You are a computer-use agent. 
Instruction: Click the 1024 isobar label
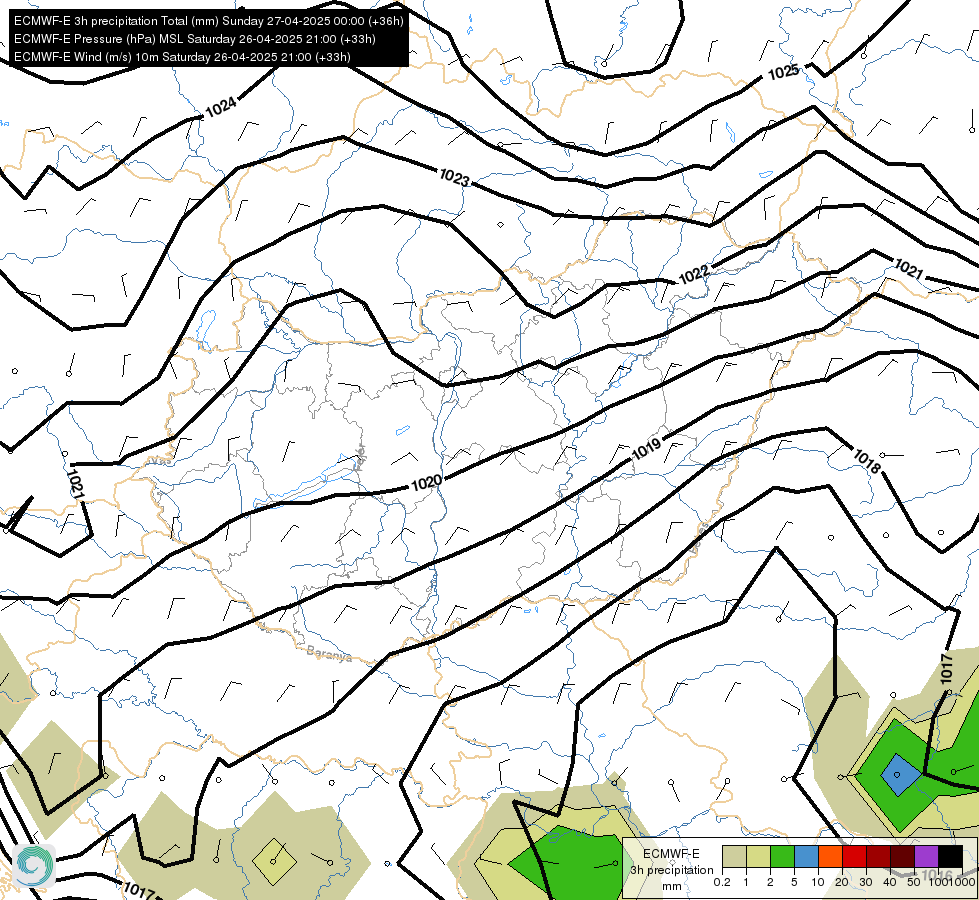click(221, 106)
